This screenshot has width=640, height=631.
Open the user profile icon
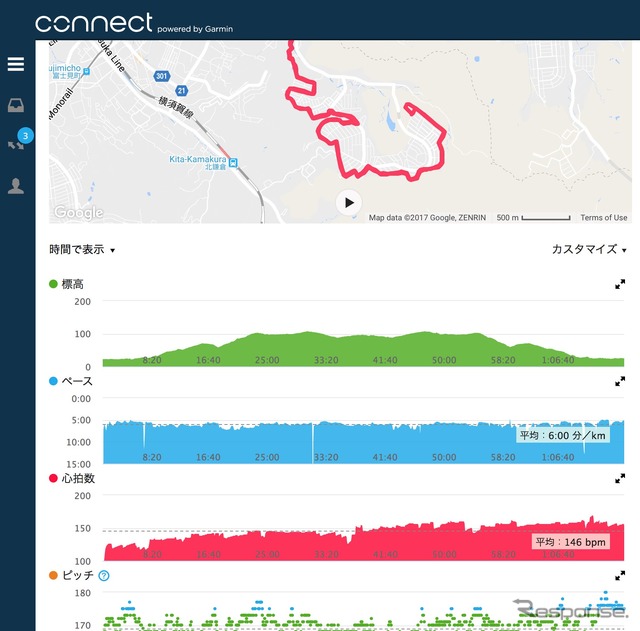(16, 186)
